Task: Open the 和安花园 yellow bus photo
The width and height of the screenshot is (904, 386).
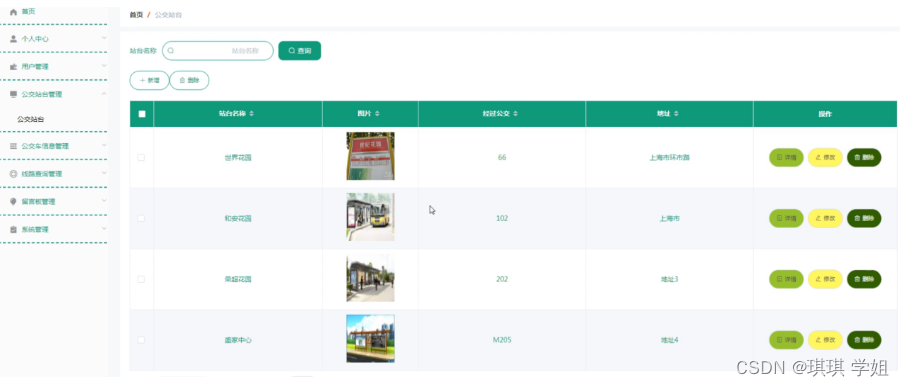Action: pyautogui.click(x=370, y=217)
